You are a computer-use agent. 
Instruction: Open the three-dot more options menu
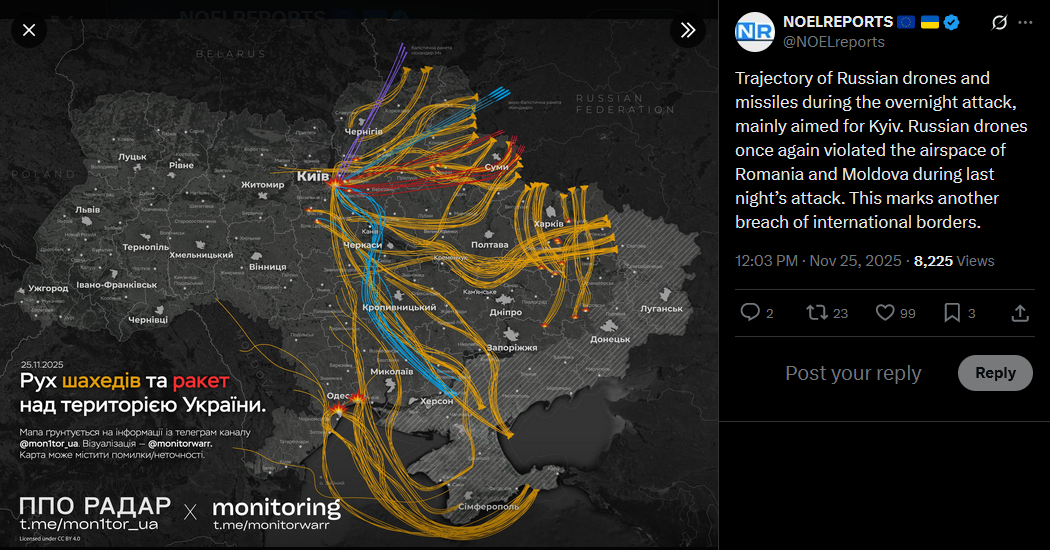[1025, 23]
